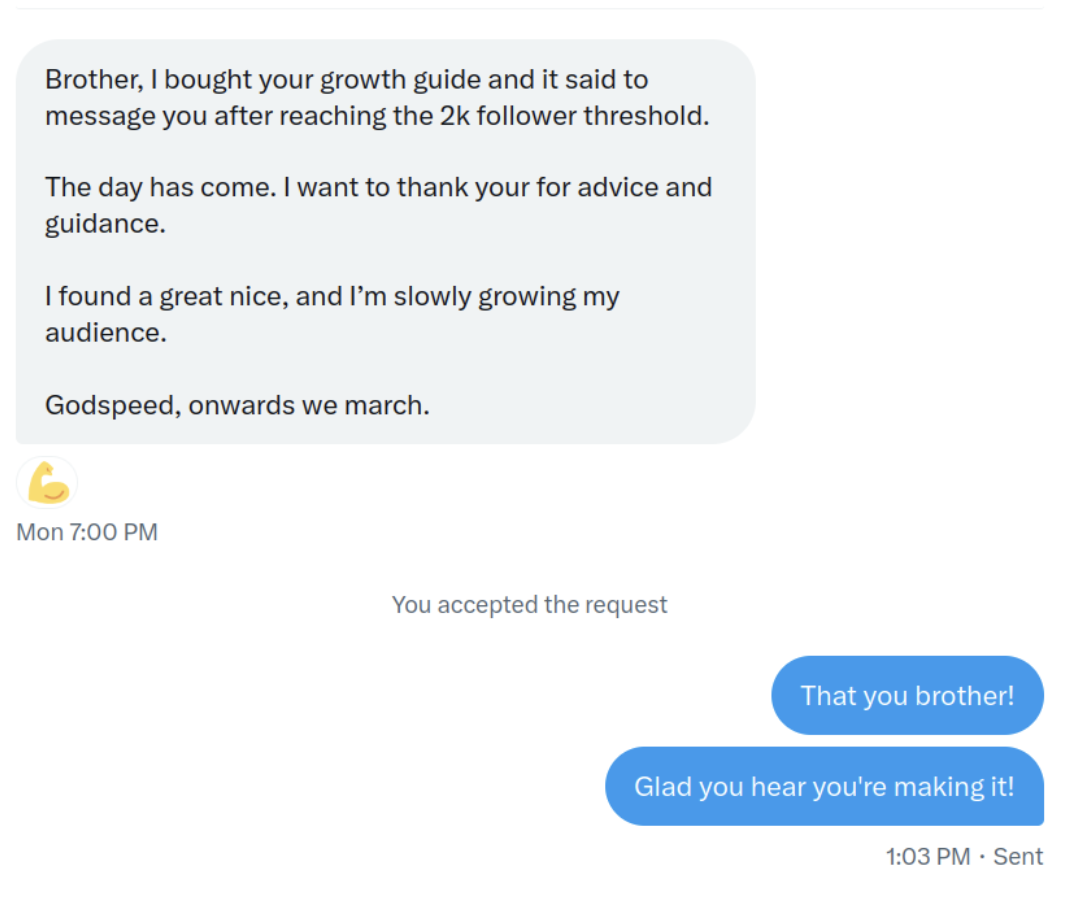
Task: Click the "1:03 PM" sent time
Action: (927, 857)
